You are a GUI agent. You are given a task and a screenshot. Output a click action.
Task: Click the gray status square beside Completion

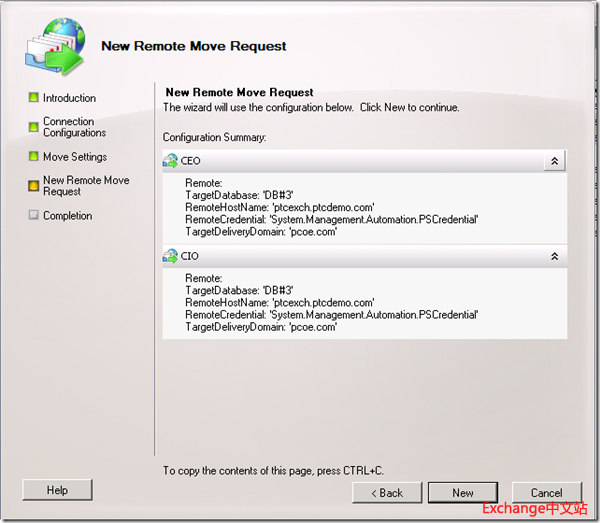click(33, 216)
